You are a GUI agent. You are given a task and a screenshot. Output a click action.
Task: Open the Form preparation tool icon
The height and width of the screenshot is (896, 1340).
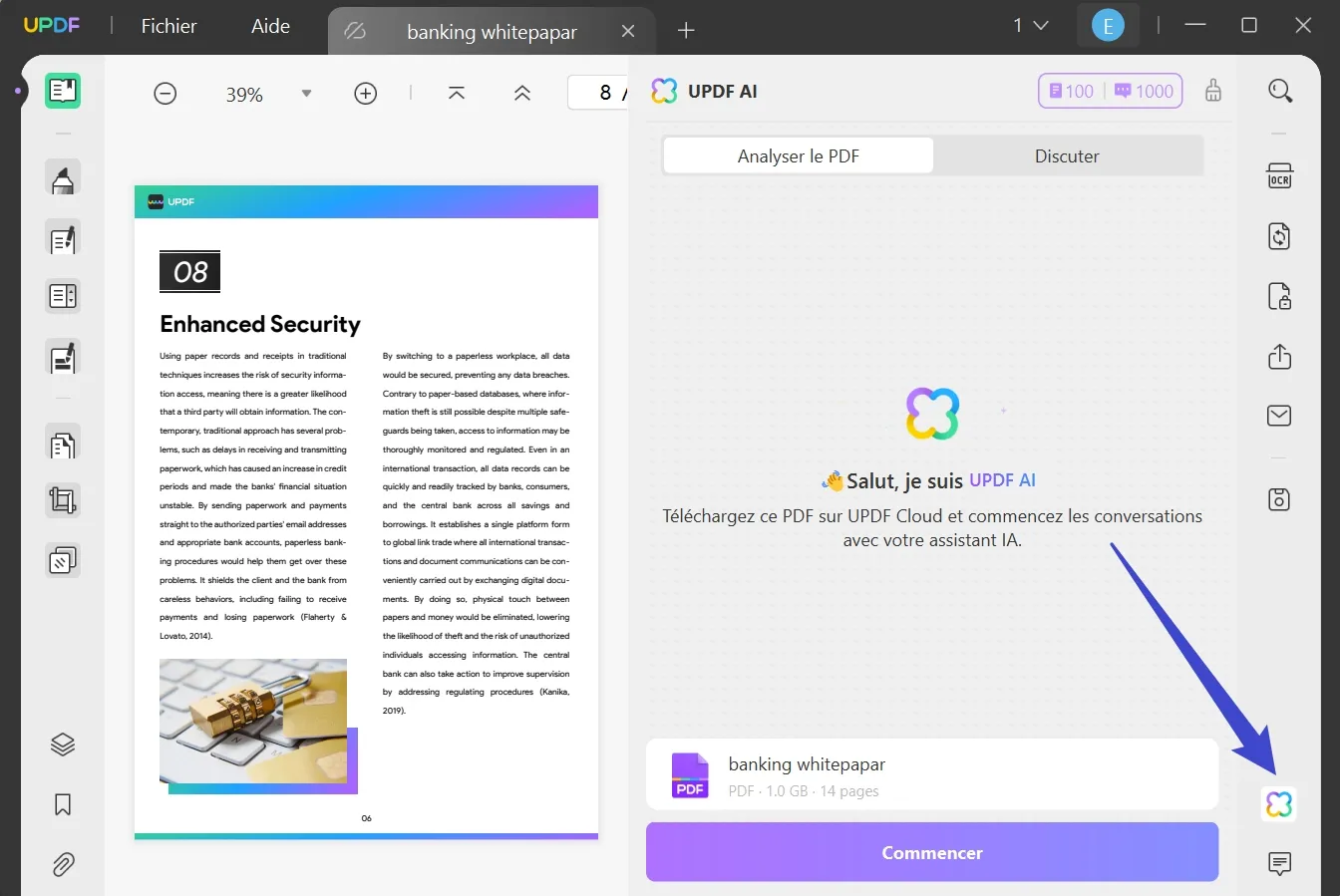click(x=63, y=296)
